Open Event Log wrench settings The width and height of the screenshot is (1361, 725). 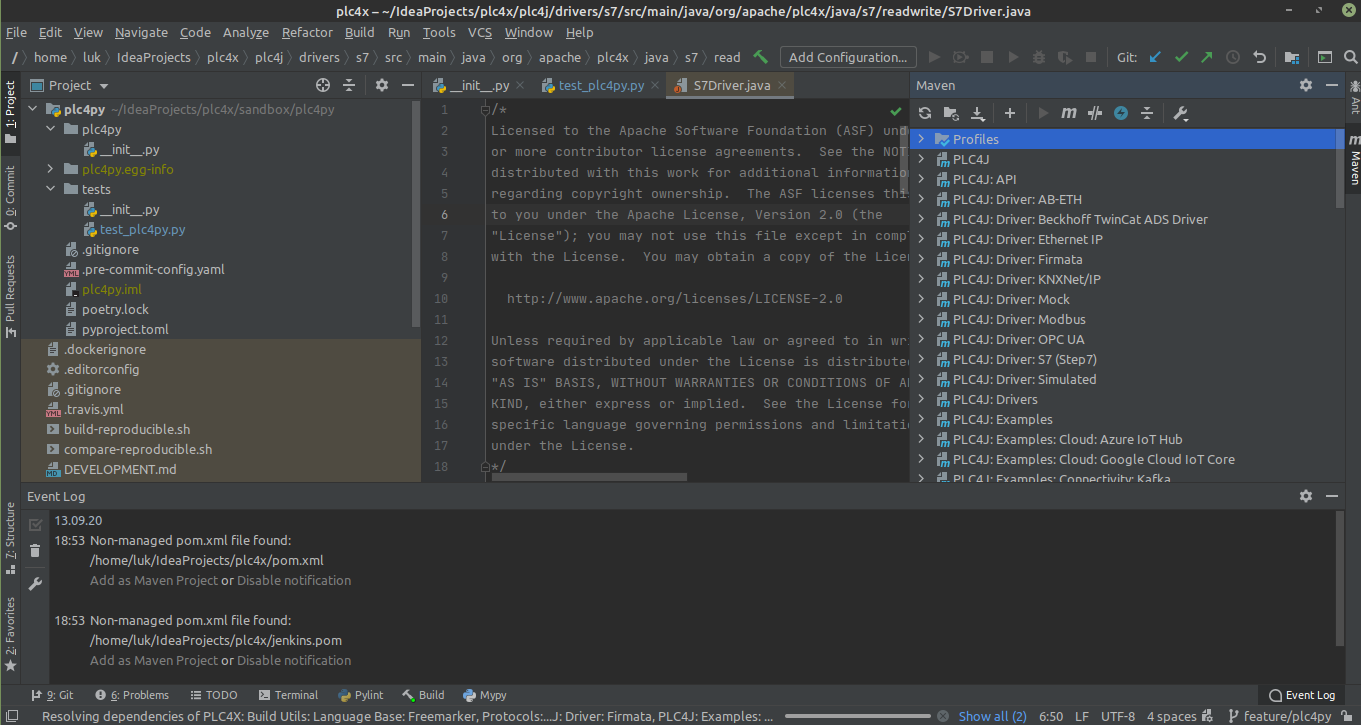(35, 584)
